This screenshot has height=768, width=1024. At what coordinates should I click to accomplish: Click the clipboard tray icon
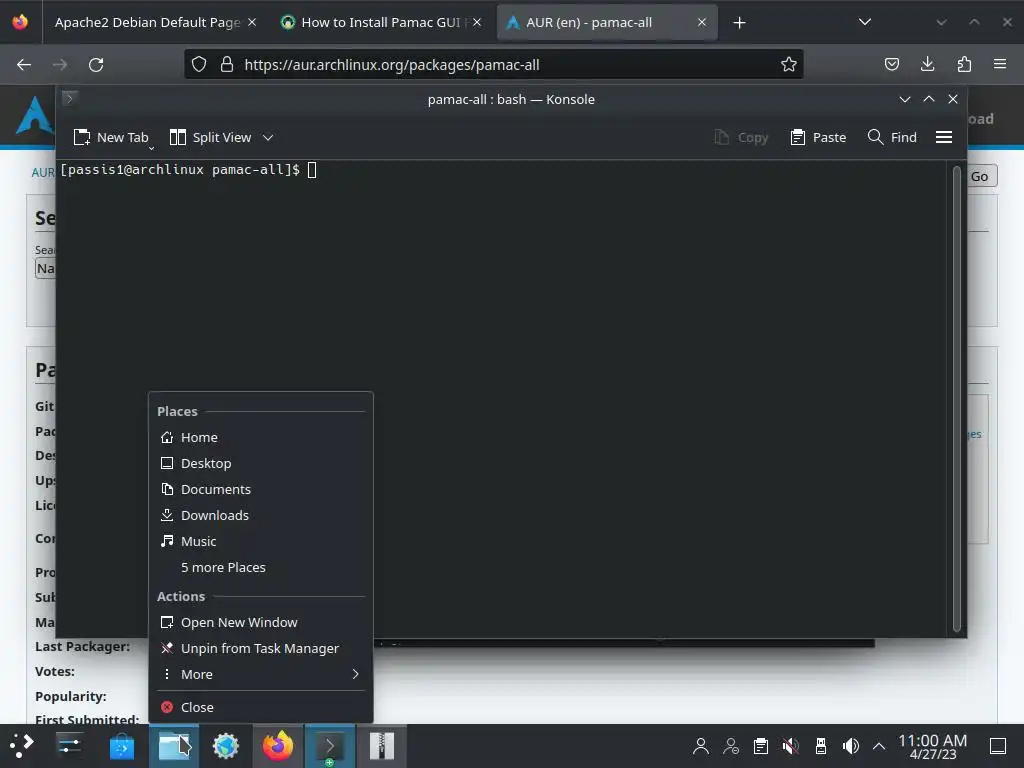(761, 746)
